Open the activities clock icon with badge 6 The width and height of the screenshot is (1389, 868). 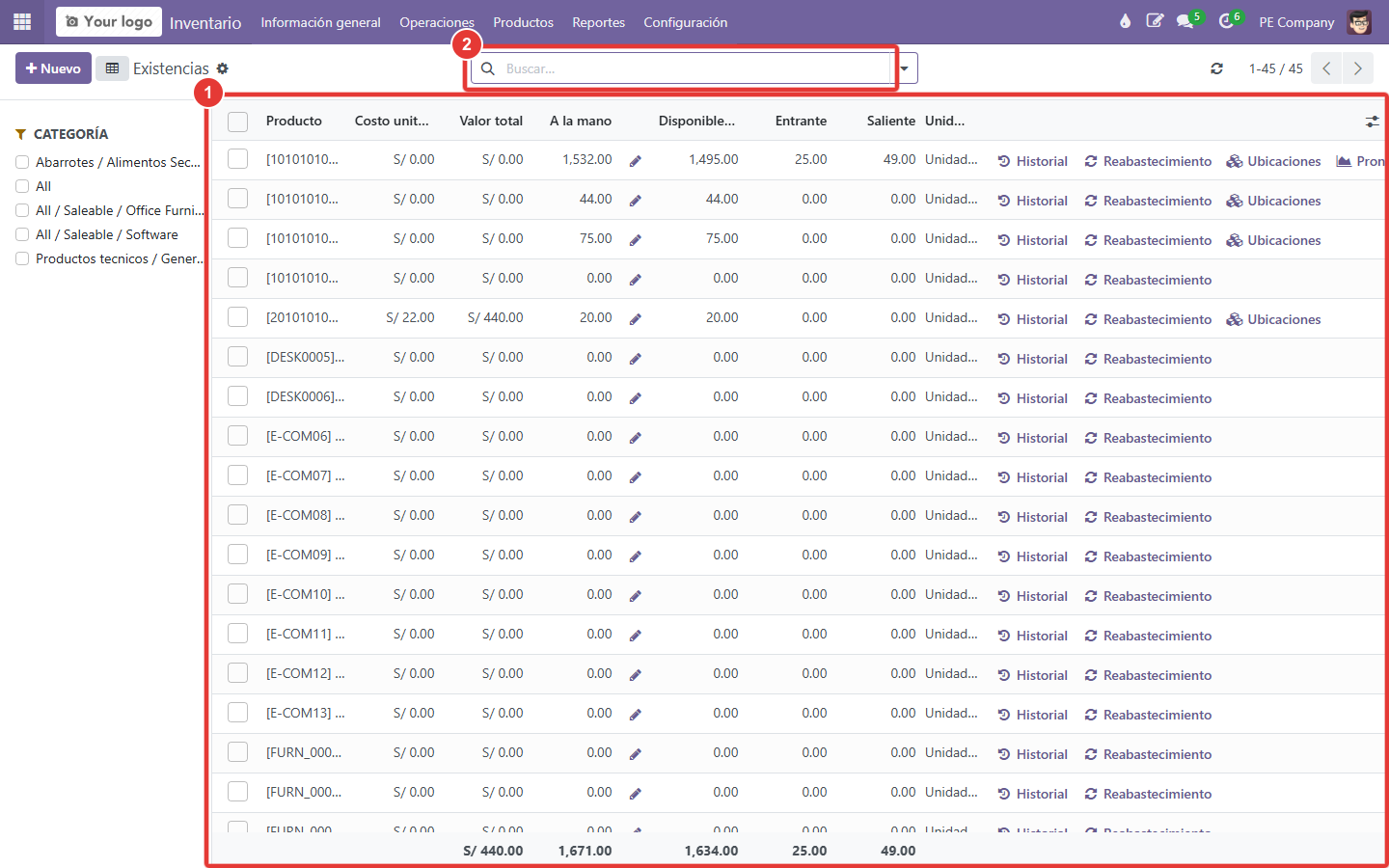point(1227,21)
